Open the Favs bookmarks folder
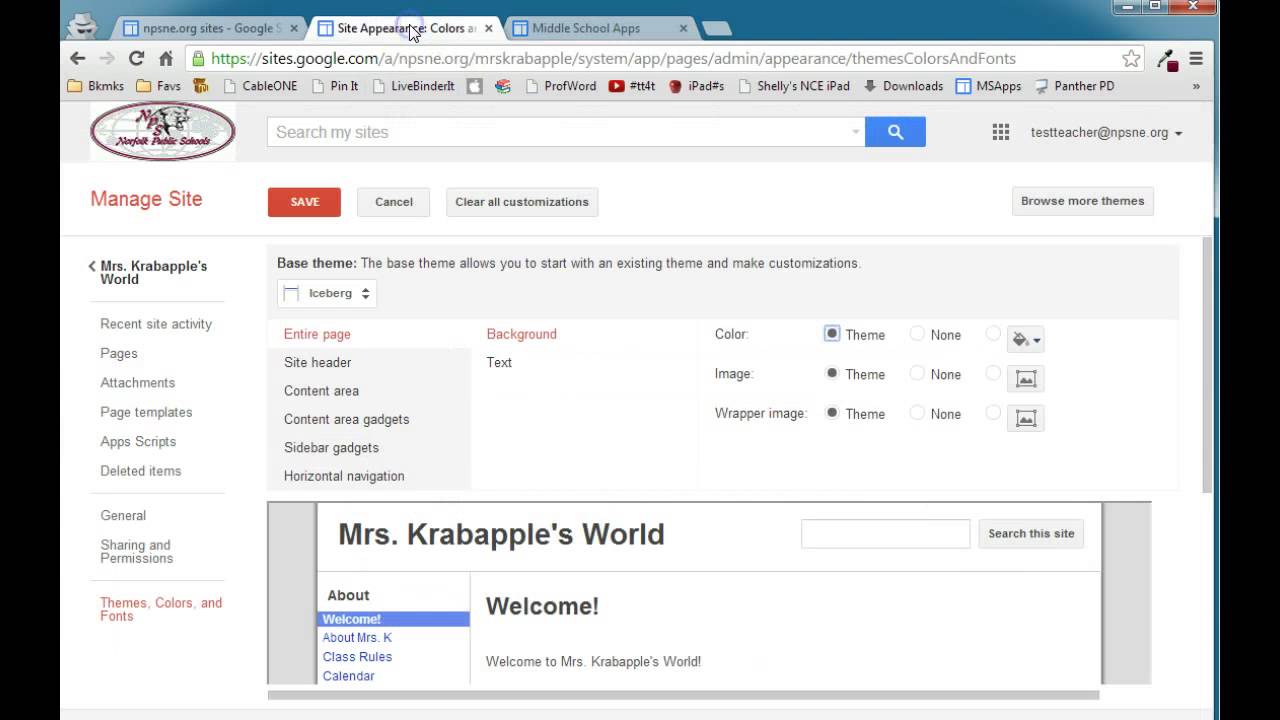This screenshot has width=1280, height=720. [x=159, y=86]
